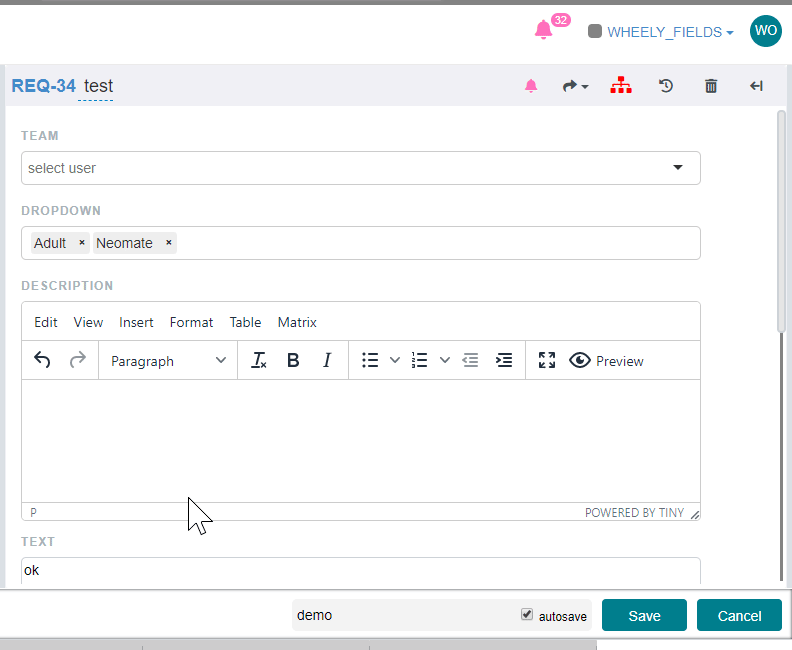Viewport: 792px width, 650px height.
Task: Open the View menu in editor
Action: pyautogui.click(x=88, y=322)
